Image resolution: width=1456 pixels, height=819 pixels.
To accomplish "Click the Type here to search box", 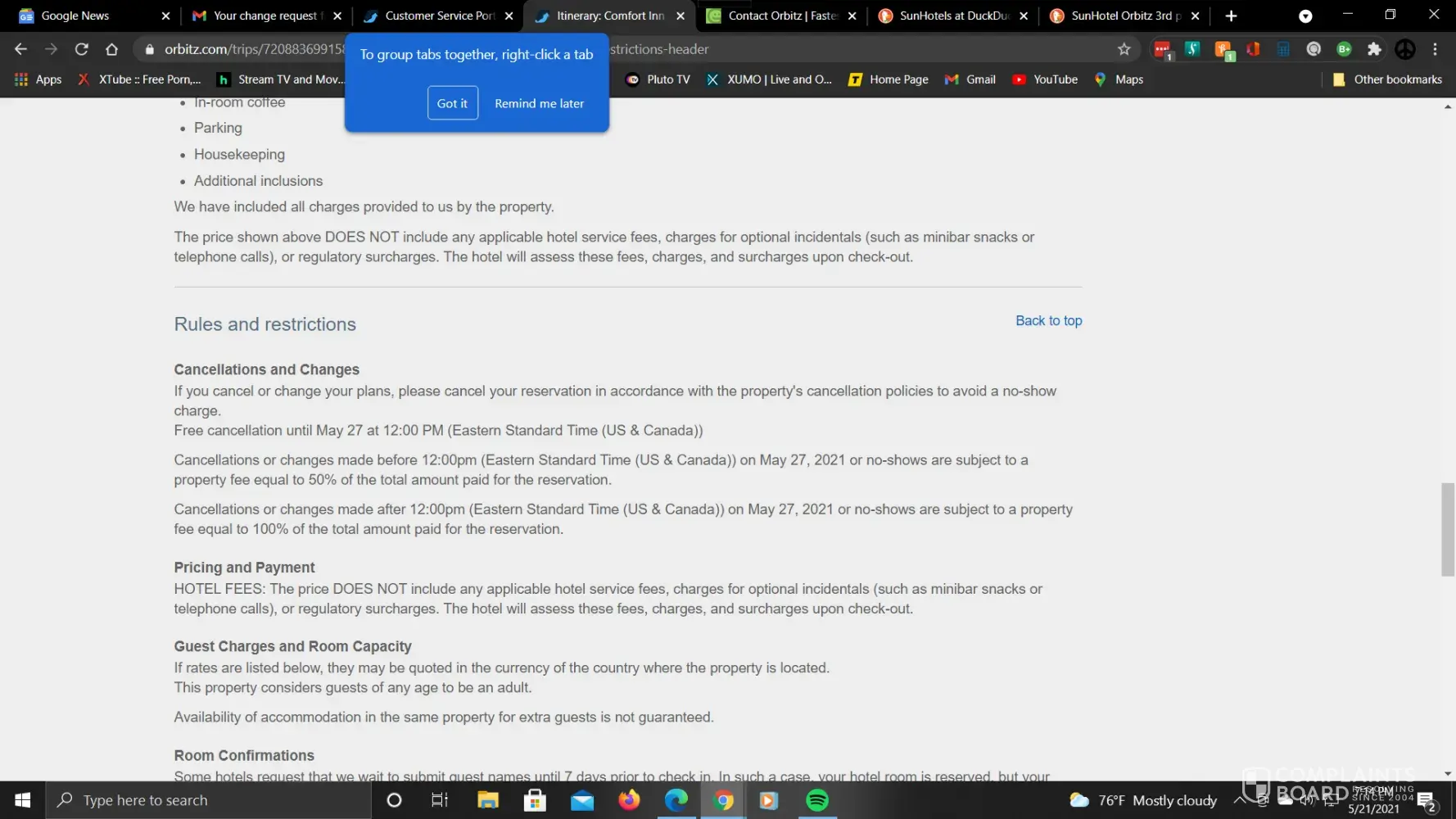I will 208,800.
